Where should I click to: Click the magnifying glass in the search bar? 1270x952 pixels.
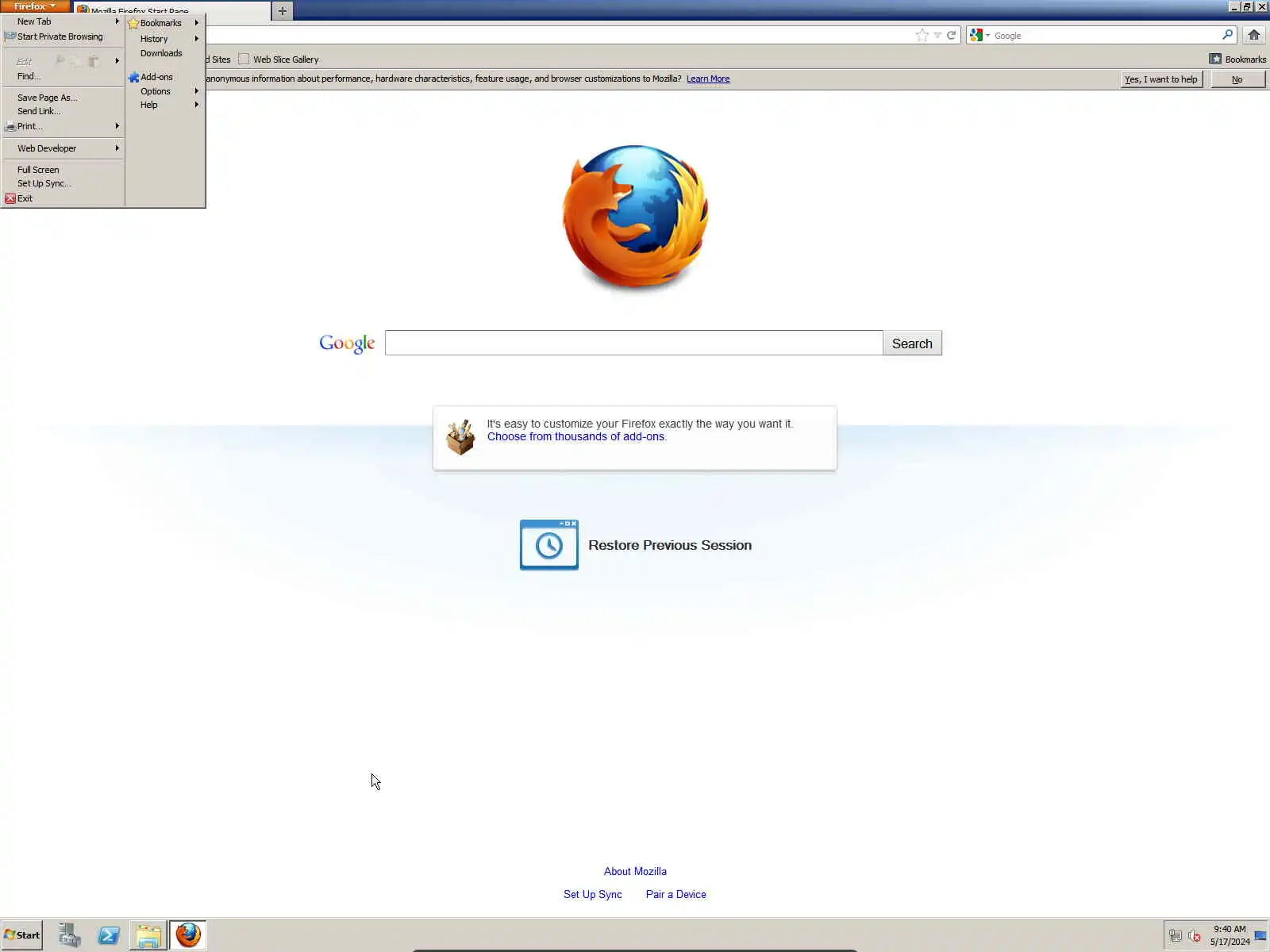pyautogui.click(x=1227, y=35)
